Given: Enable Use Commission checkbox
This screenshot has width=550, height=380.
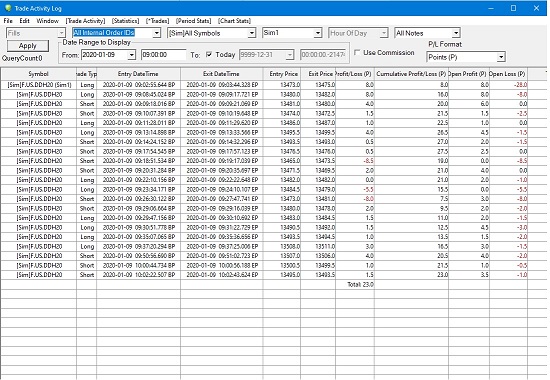Looking at the screenshot, I should click(x=357, y=53).
